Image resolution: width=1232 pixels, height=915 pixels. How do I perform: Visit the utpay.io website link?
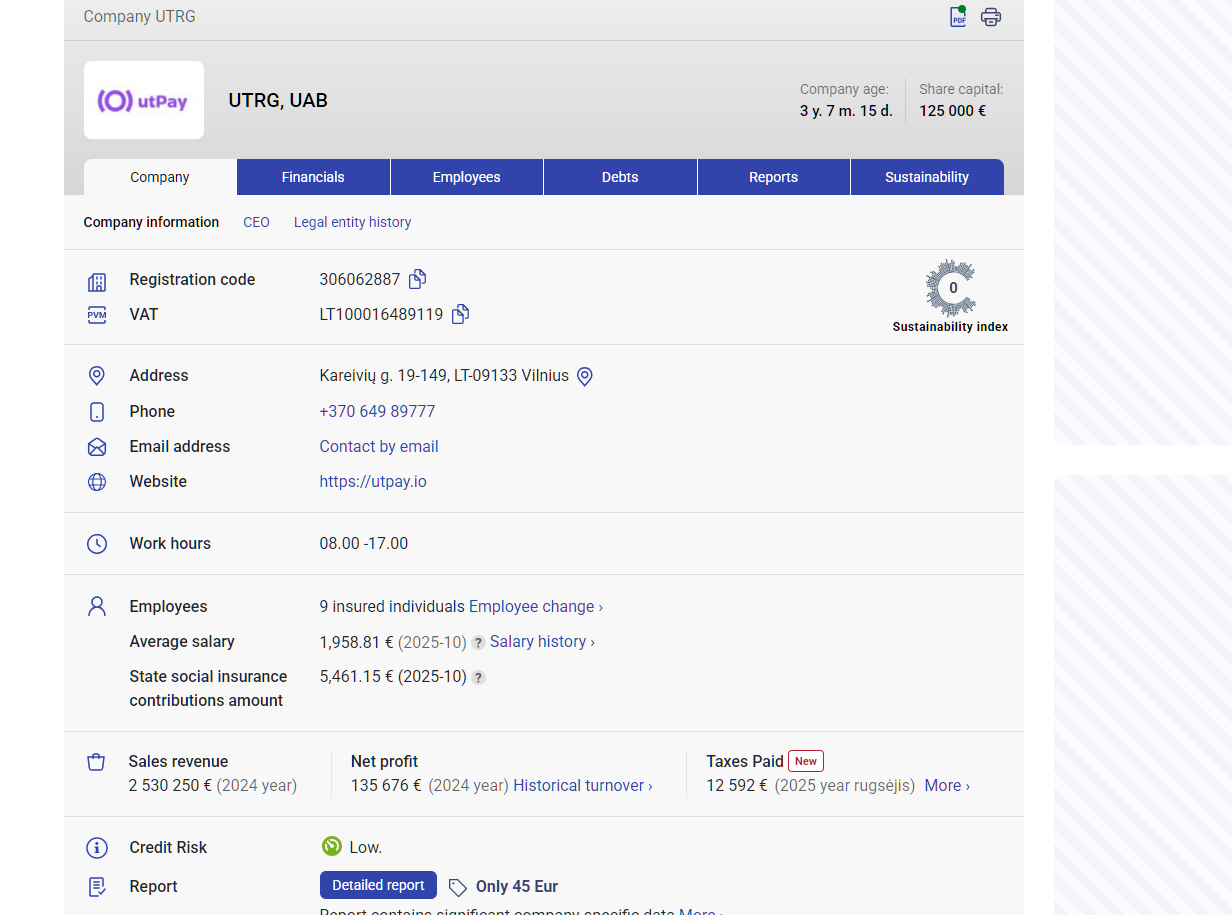coord(373,482)
